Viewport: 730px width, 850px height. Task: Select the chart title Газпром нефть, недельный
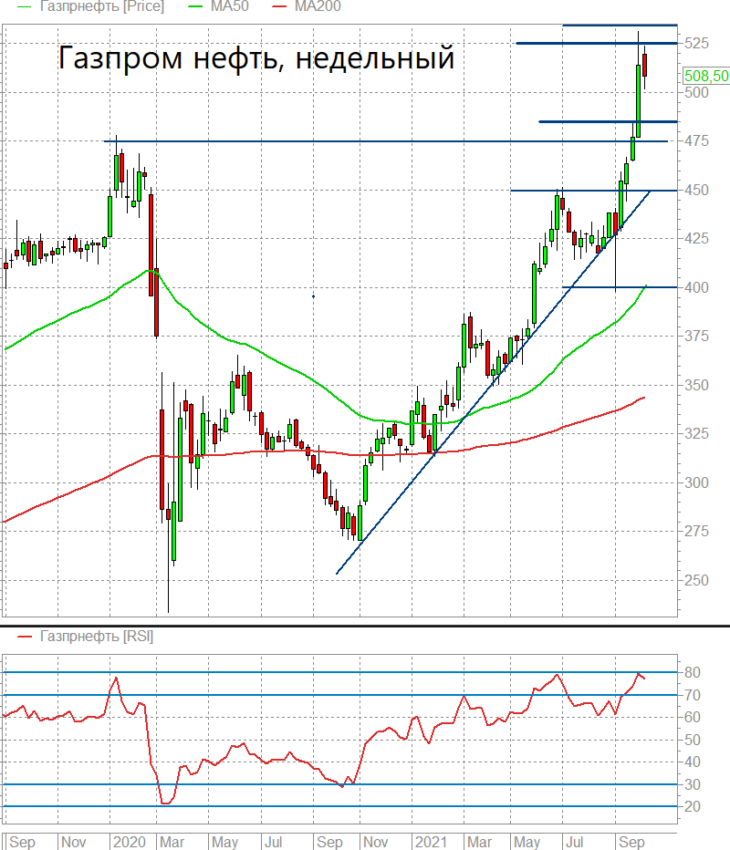(x=256, y=57)
